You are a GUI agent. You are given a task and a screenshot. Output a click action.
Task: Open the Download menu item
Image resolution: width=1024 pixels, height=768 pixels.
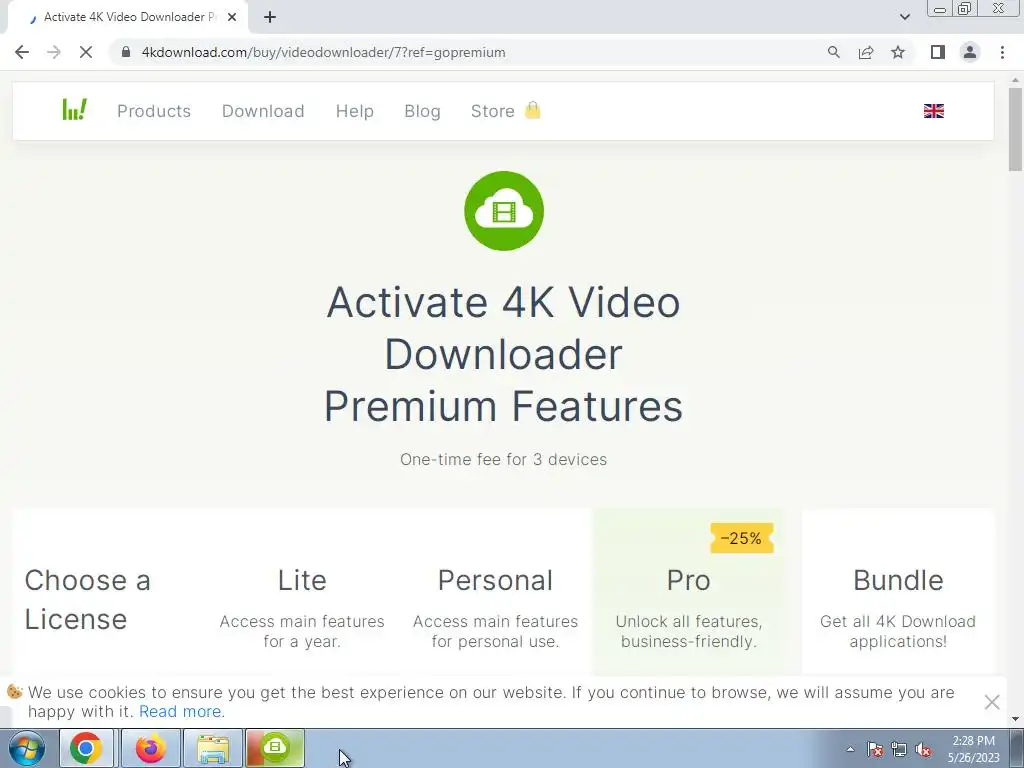pyautogui.click(x=263, y=111)
